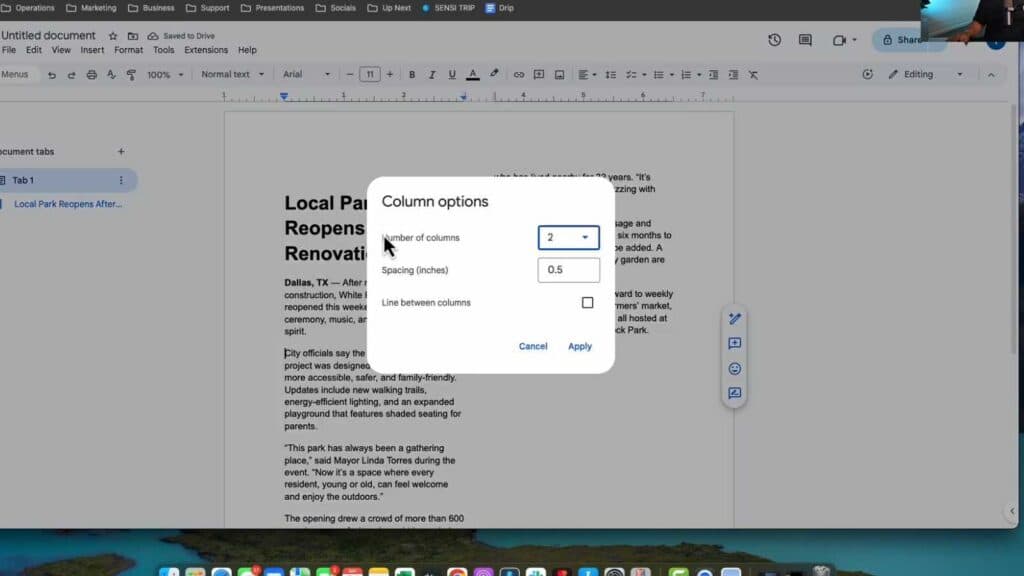Open the 100% zoom dropdown
This screenshot has height=576, width=1024.
pos(165,74)
